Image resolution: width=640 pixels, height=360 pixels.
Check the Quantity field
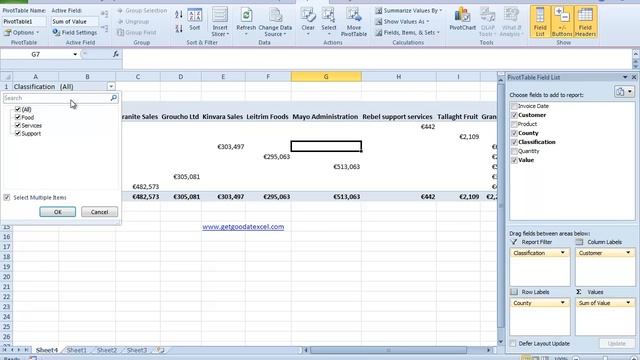tap(514, 151)
